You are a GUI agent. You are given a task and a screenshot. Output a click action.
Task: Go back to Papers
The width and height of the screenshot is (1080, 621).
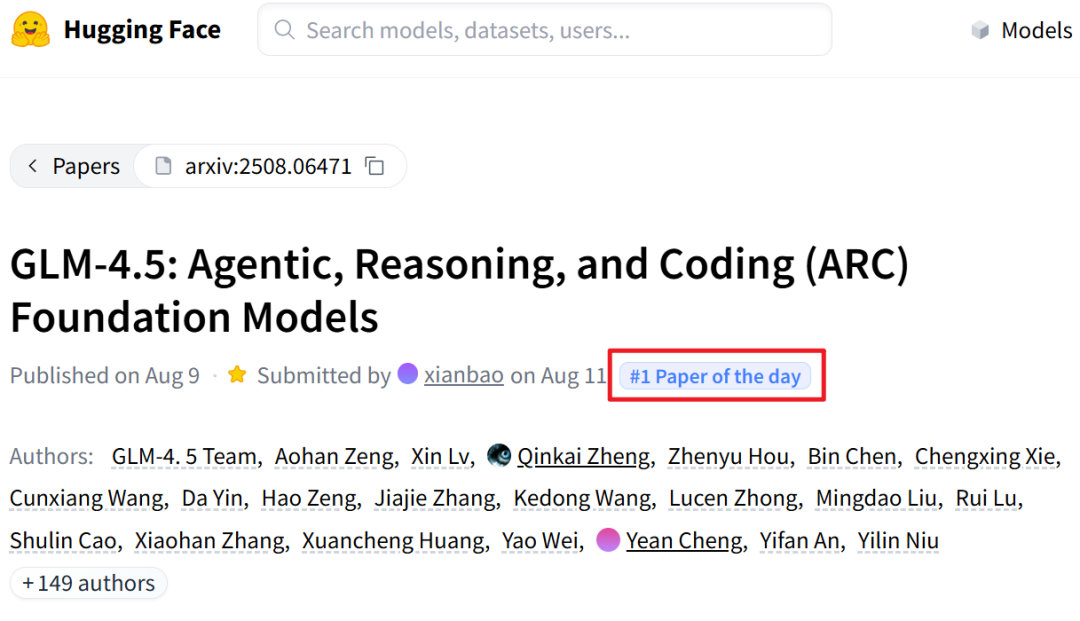coord(86,166)
